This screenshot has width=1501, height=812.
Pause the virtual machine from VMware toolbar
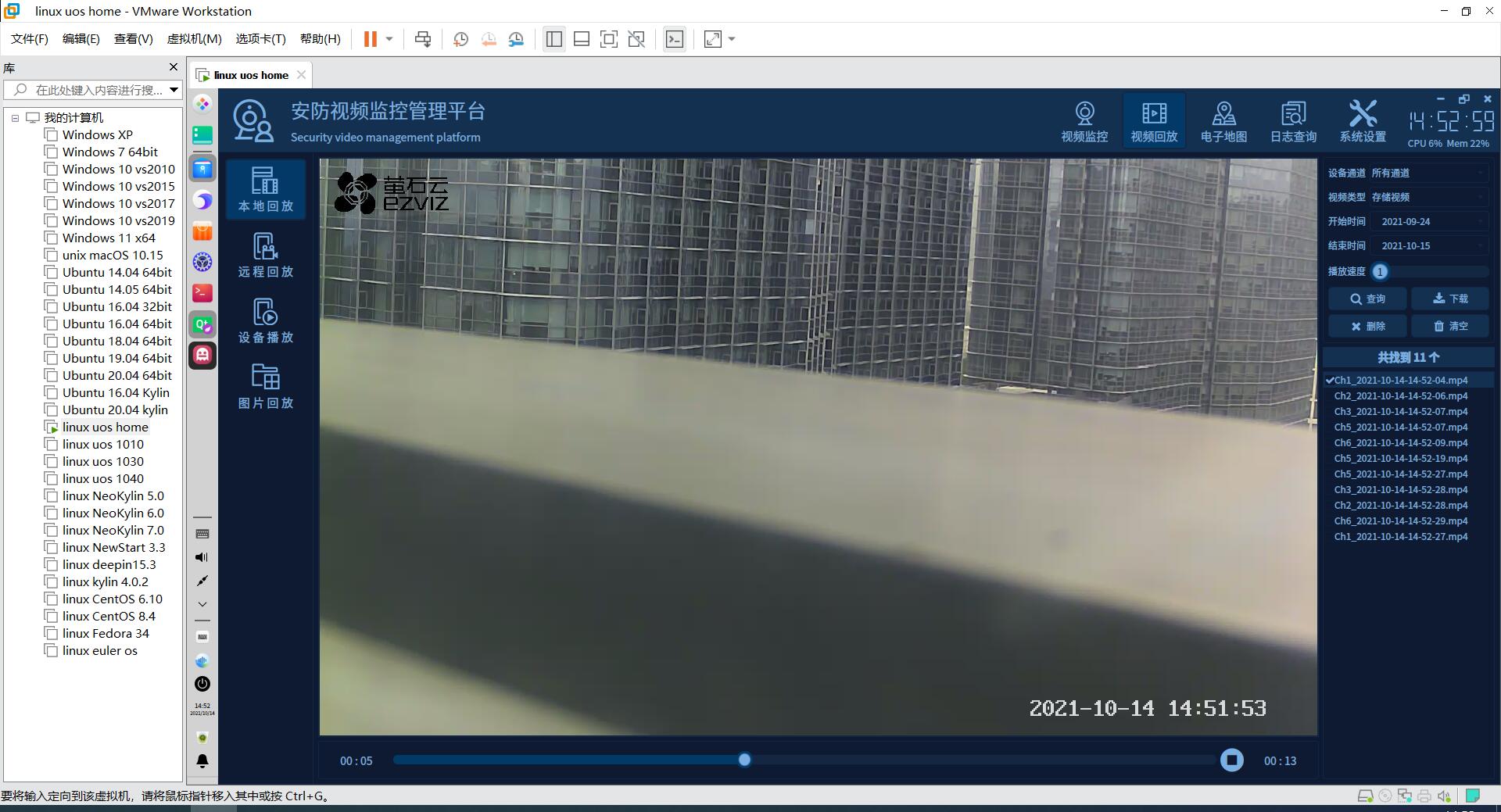coord(371,39)
